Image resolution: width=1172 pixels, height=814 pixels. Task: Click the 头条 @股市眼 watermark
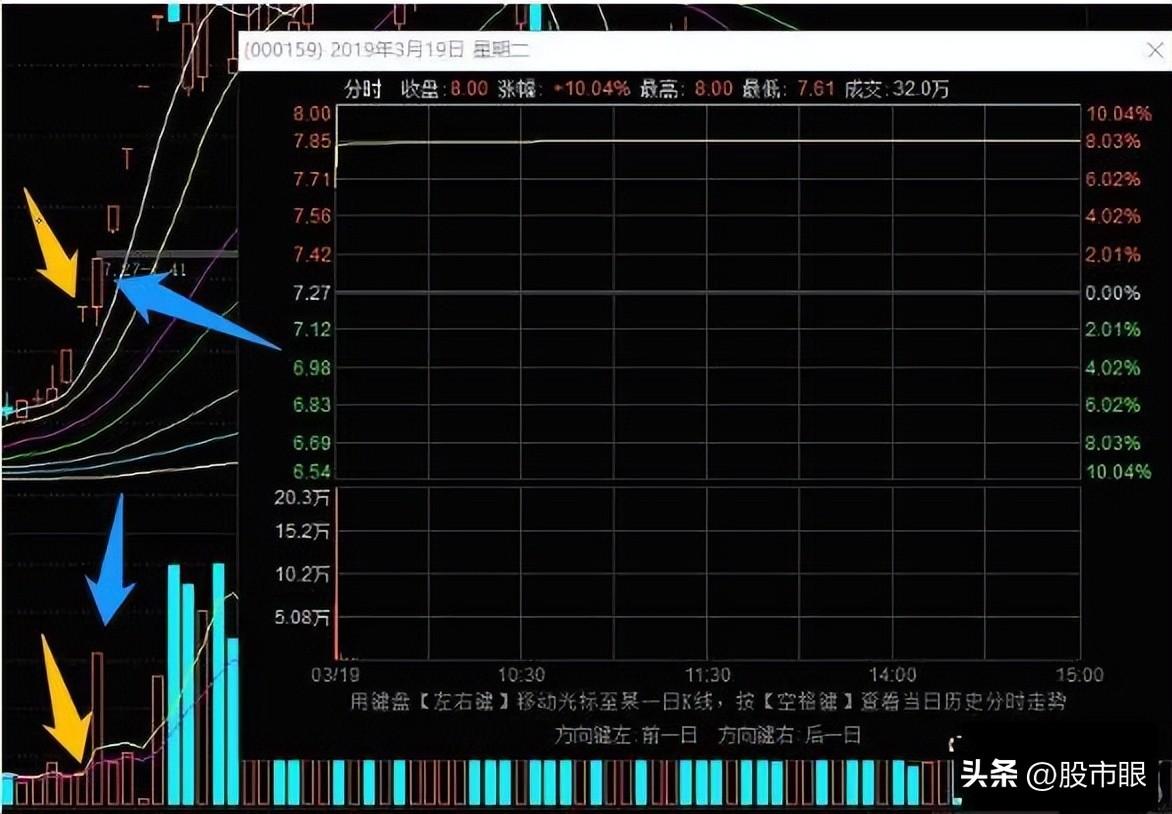tap(1054, 775)
